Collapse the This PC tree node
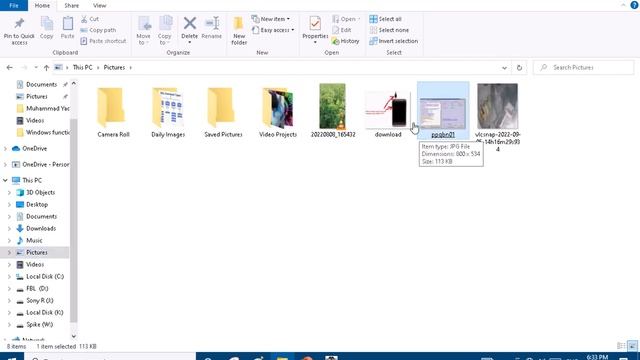Image resolution: width=640 pixels, height=360 pixels. click(x=5, y=180)
